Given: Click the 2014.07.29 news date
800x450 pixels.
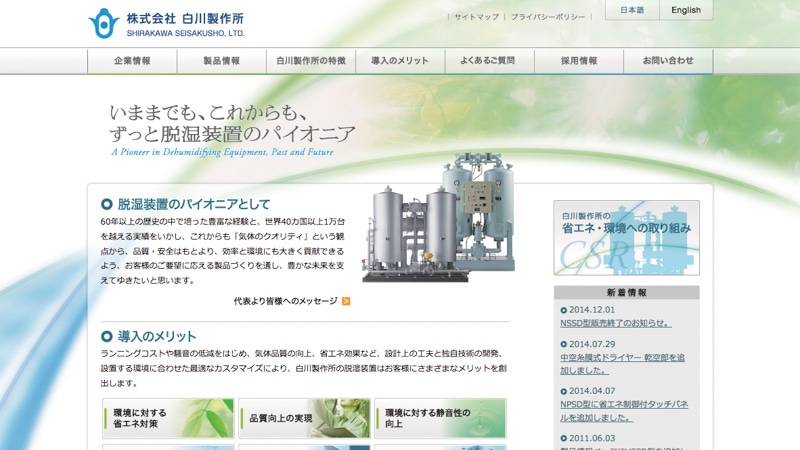Looking at the screenshot, I should pyautogui.click(x=592, y=344).
